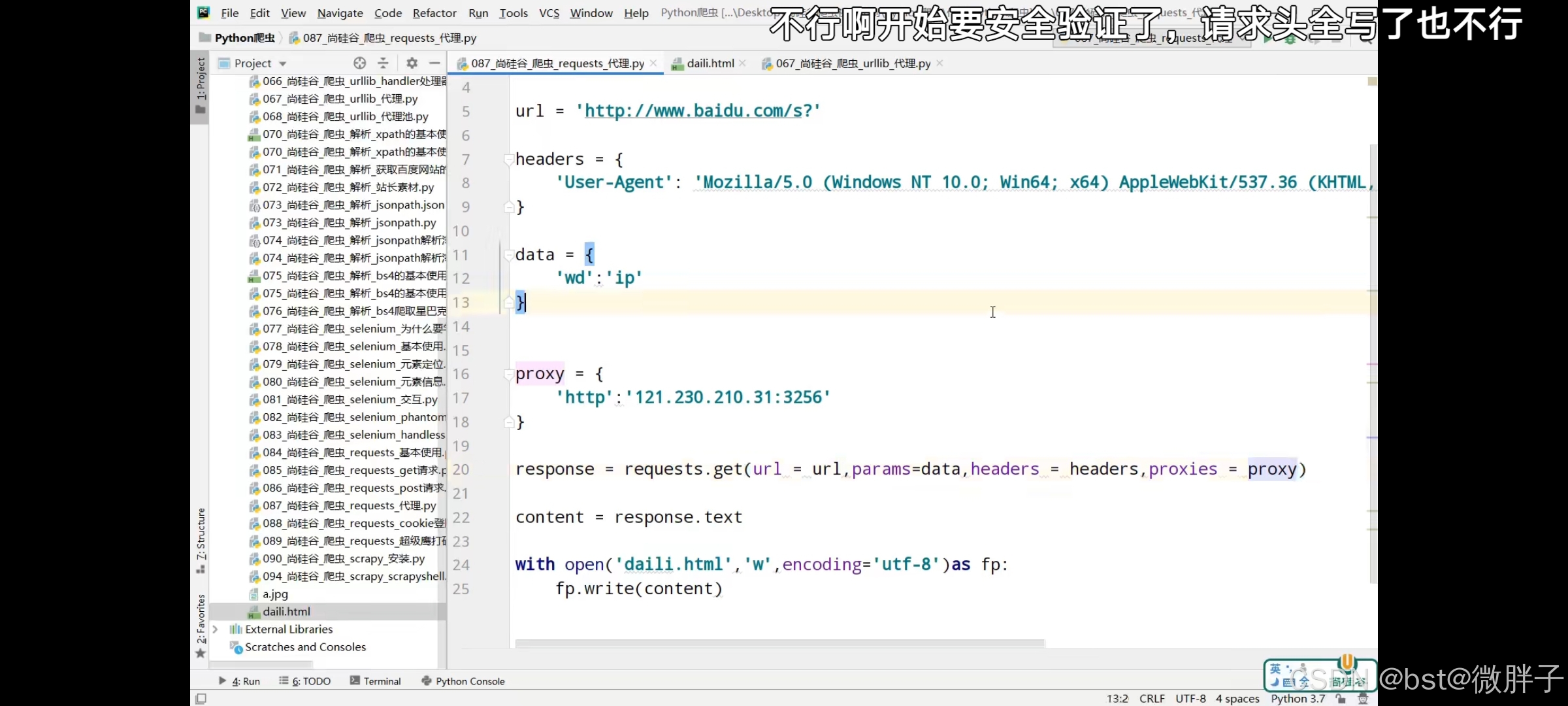Viewport: 1568px width, 706px height.
Task: Click the locate current file target icon
Action: (360, 63)
